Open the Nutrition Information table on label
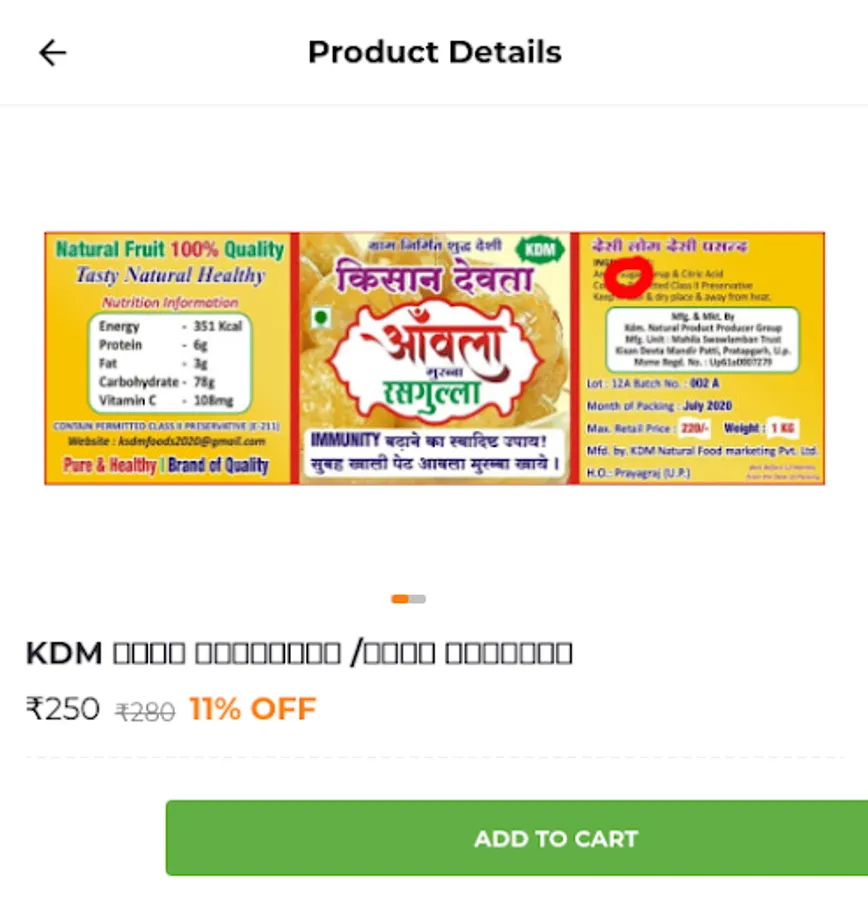This screenshot has width=868, height=900. [x=170, y=363]
